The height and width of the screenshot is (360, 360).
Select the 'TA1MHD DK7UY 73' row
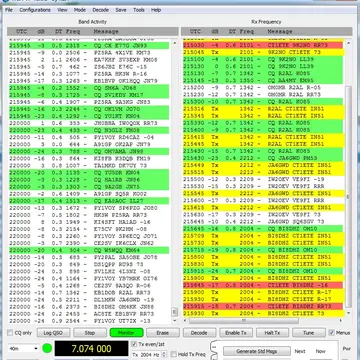[89, 166]
